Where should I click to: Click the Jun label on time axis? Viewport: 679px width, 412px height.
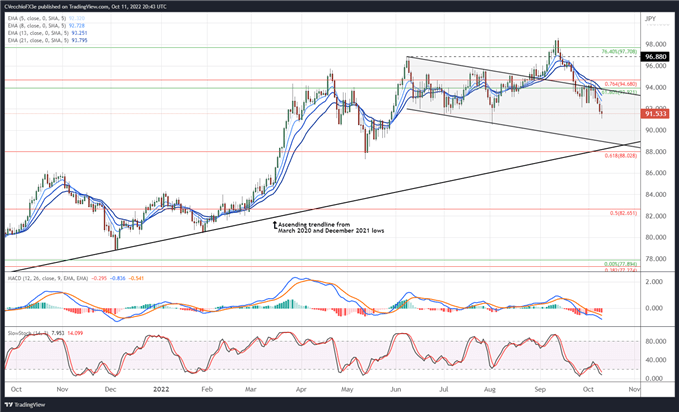[396, 389]
